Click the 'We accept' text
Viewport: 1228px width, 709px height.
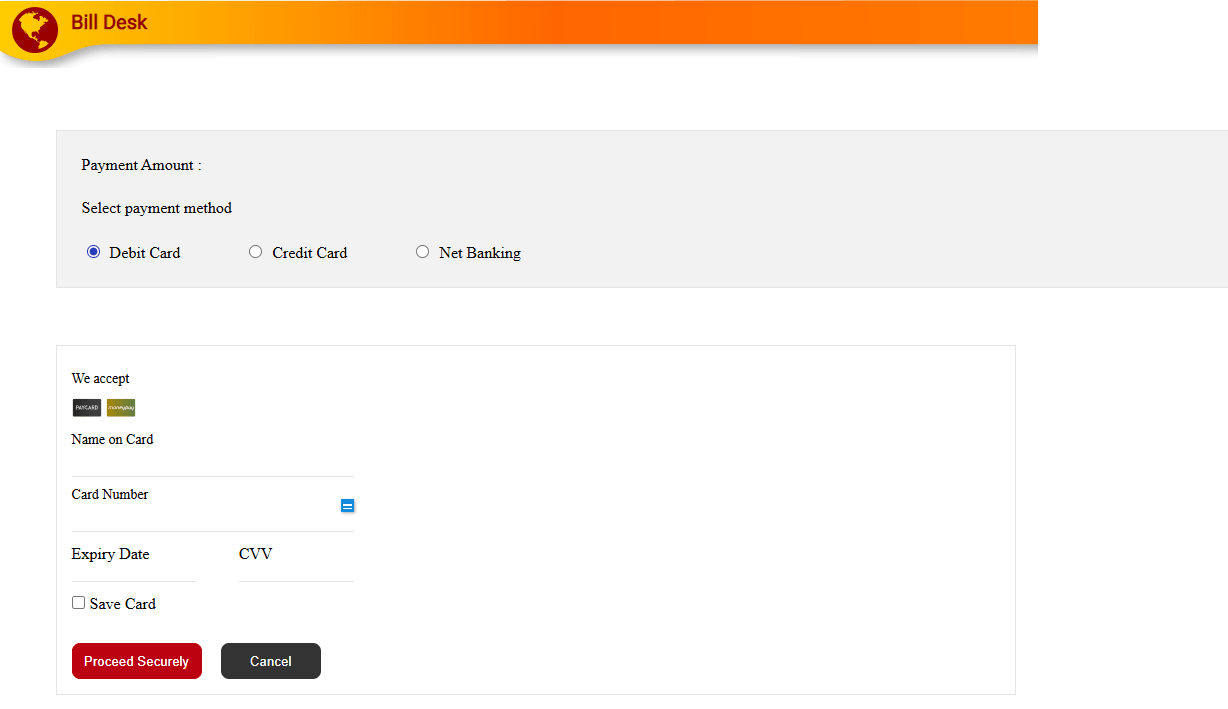click(x=101, y=378)
